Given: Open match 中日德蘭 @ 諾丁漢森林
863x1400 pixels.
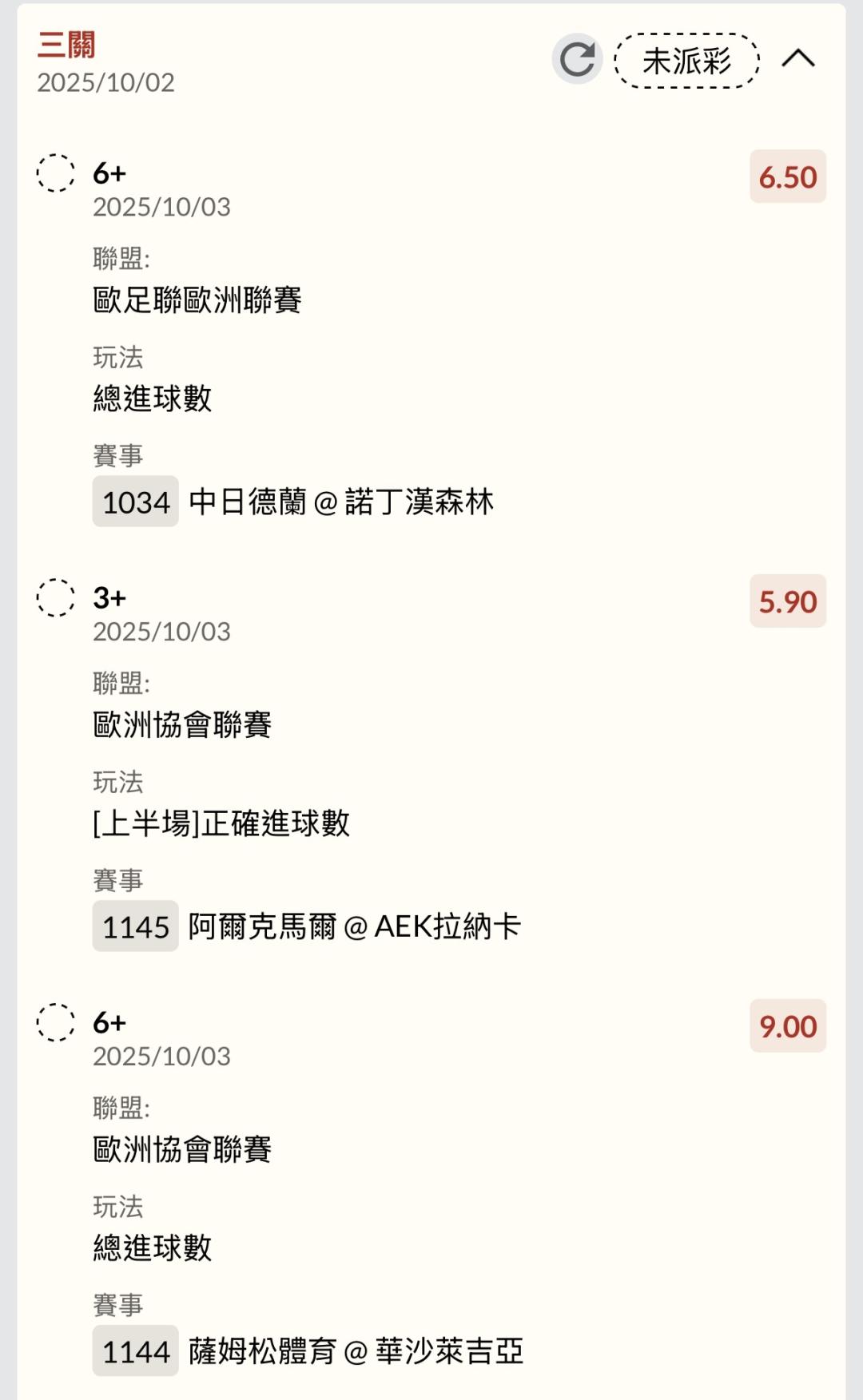Looking at the screenshot, I should tap(341, 502).
